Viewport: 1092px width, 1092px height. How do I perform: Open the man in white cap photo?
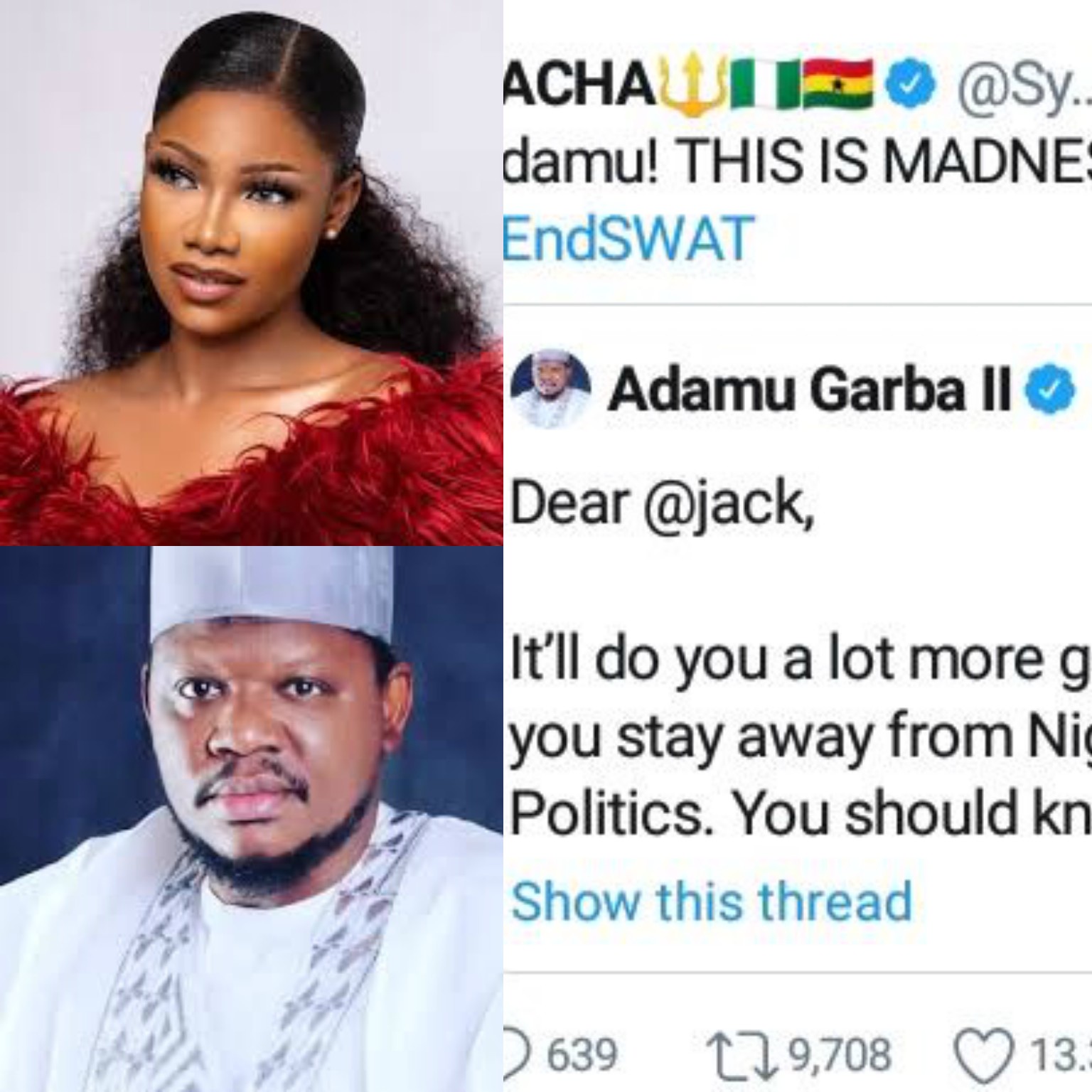[x=252, y=819]
